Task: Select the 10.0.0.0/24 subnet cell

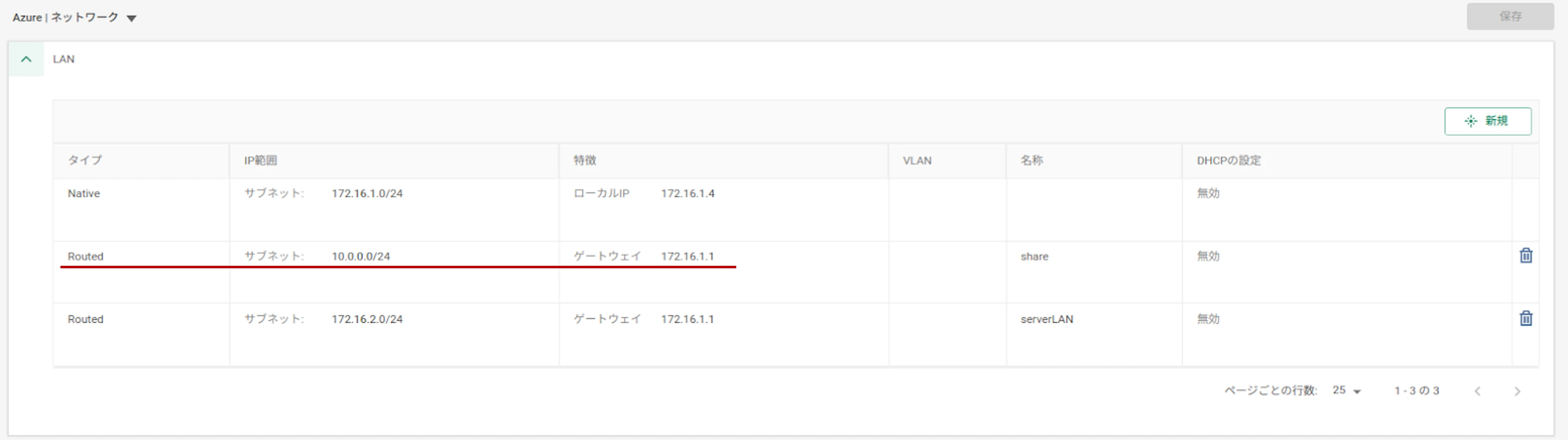Action: coord(360,256)
